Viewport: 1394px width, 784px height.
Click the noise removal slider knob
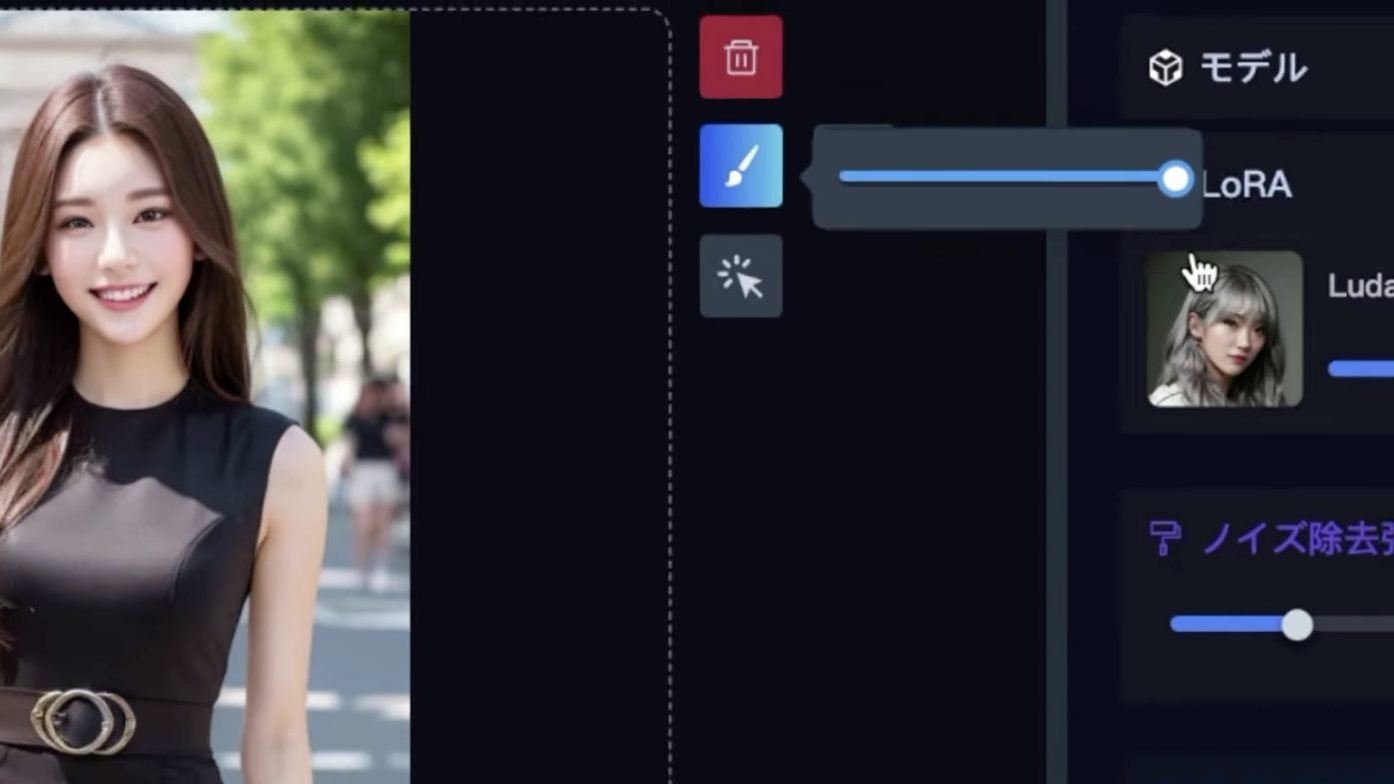[x=1297, y=625]
